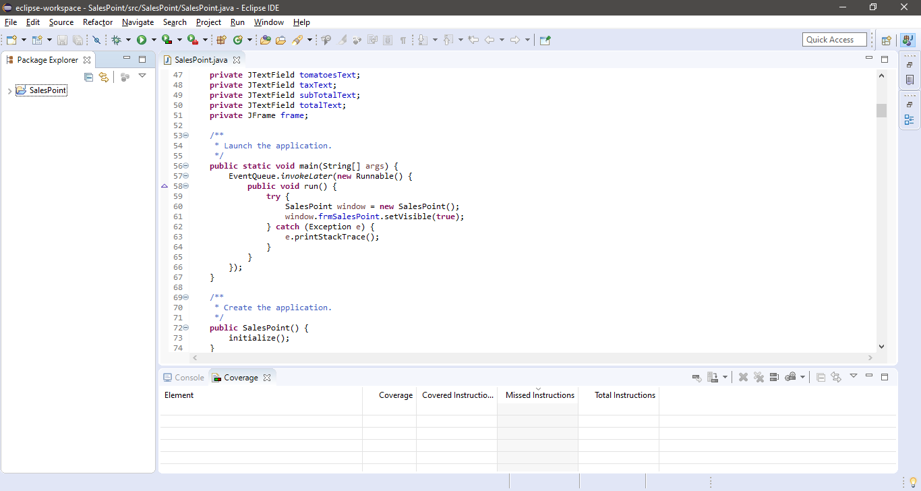Click Remove All Sessions icon in Coverage view
Image resolution: width=921 pixels, height=491 pixels.
759,377
